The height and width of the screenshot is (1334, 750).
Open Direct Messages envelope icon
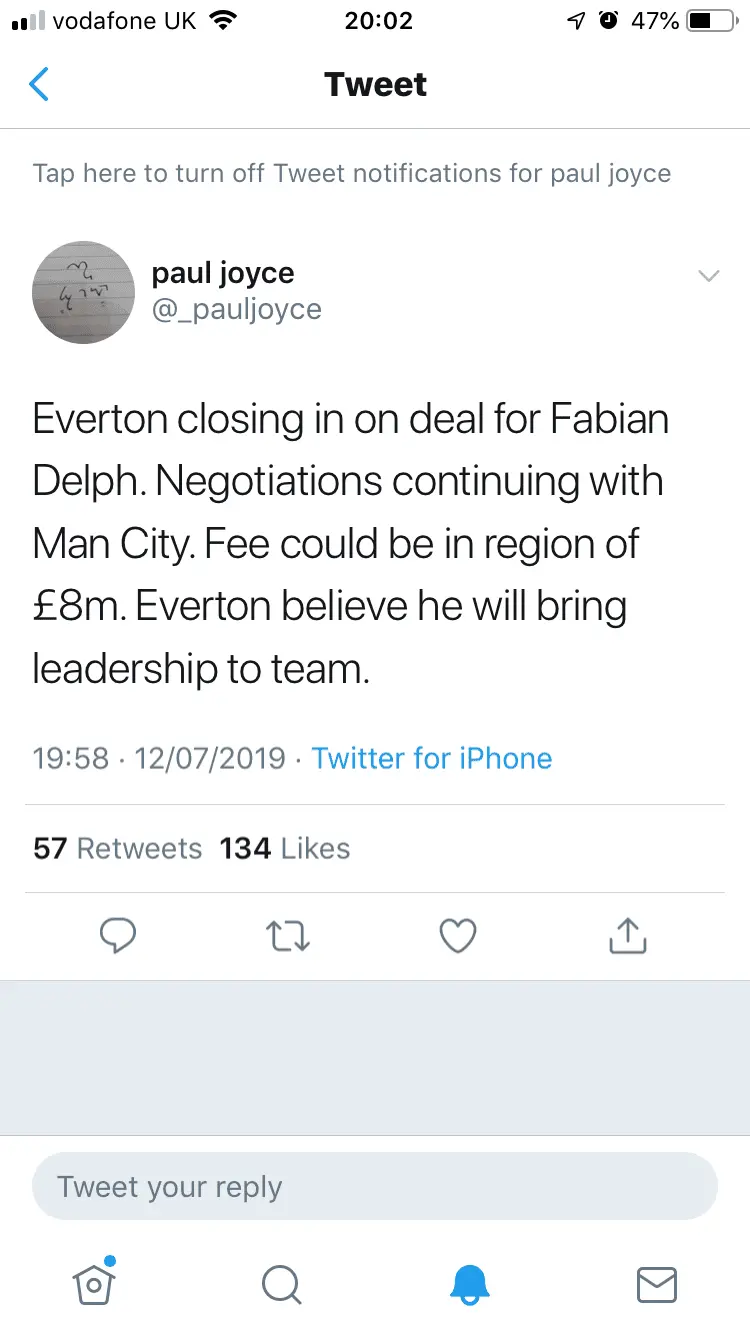657,1284
